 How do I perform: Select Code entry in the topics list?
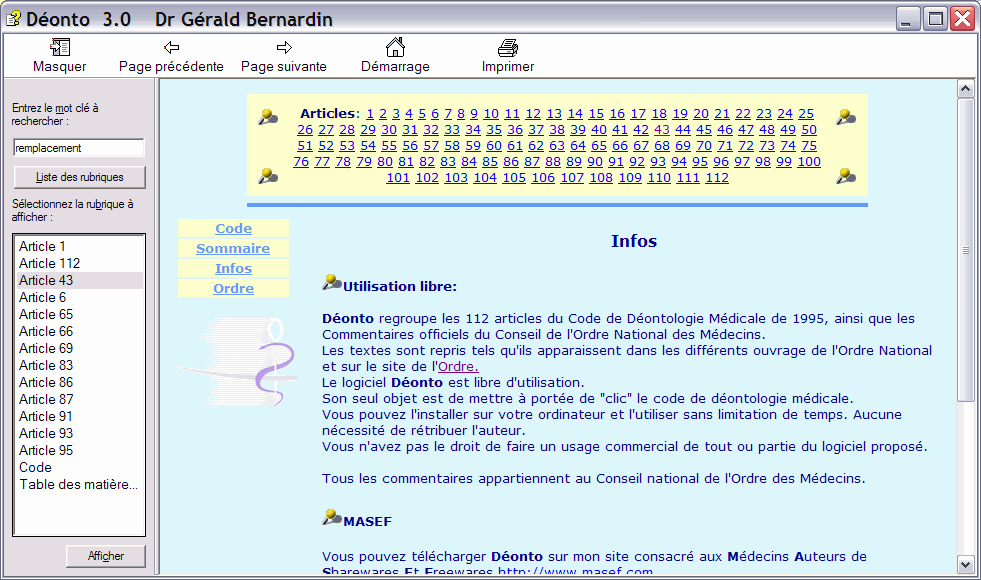click(79, 467)
